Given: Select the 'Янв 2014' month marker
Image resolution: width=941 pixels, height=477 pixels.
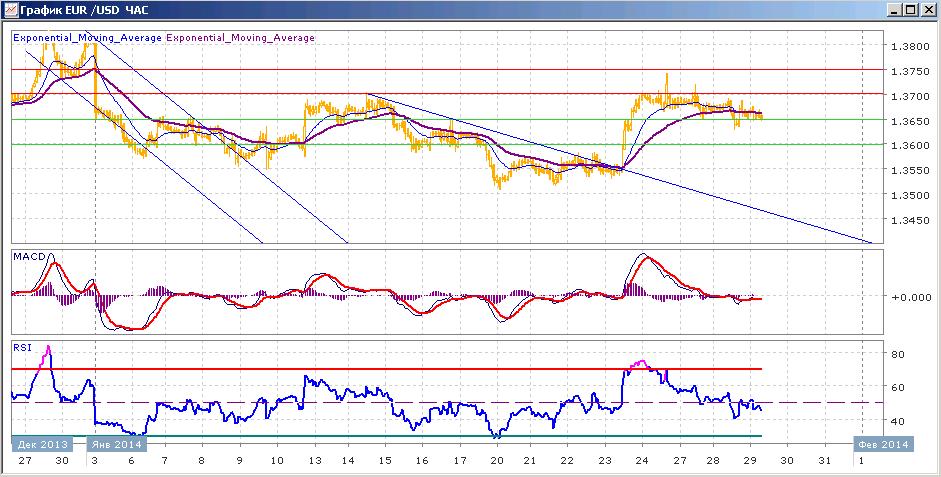Looking at the screenshot, I should (x=118, y=445).
